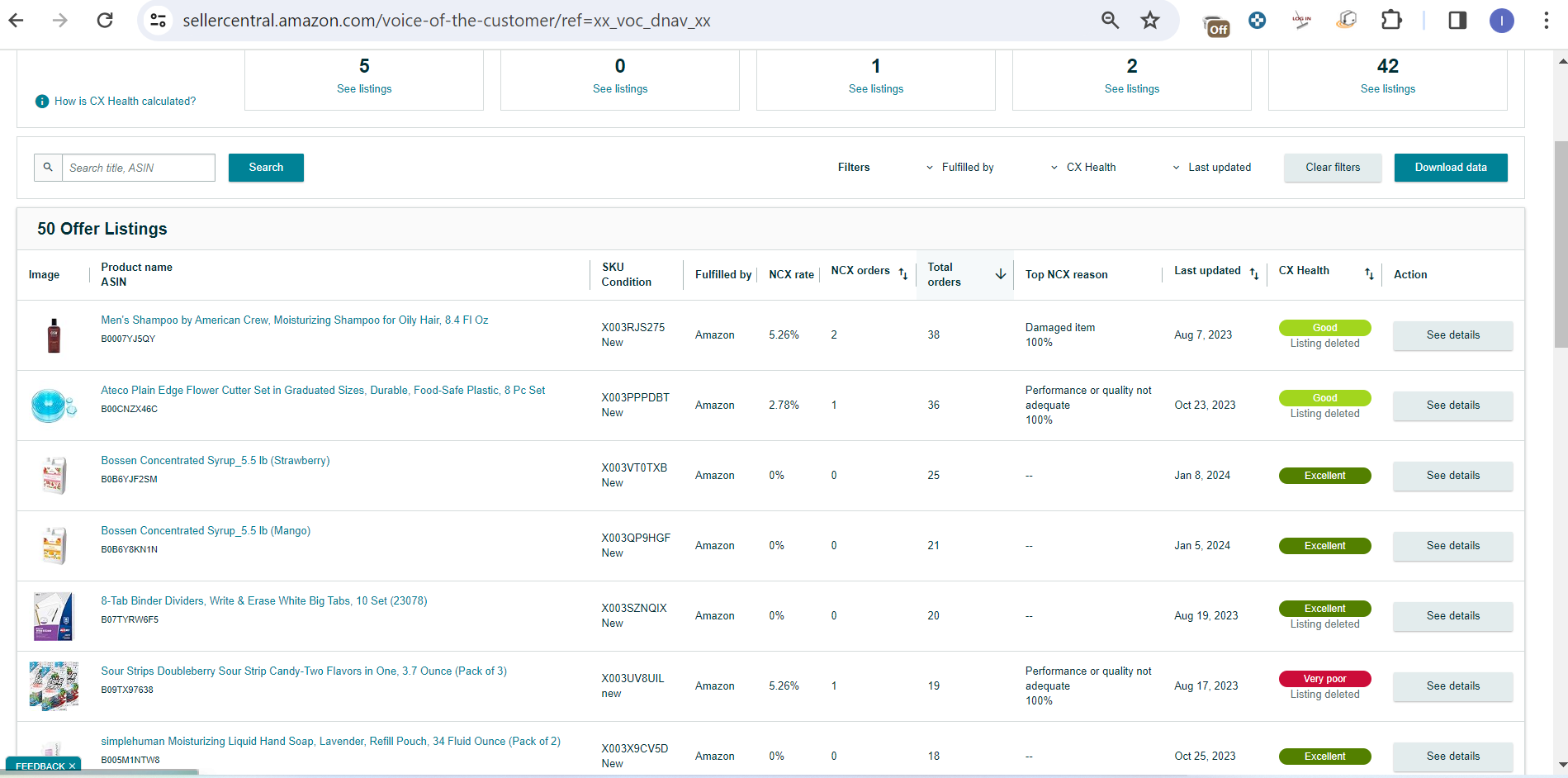Click the Binder Dividers product thumbnail
Image resolution: width=1568 pixels, height=778 pixels.
coord(54,616)
